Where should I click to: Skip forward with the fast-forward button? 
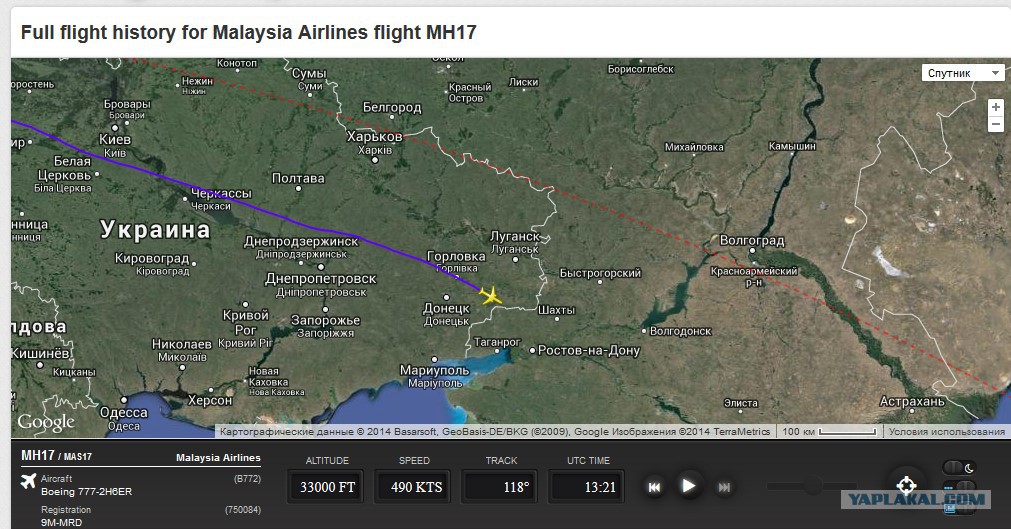(x=724, y=487)
